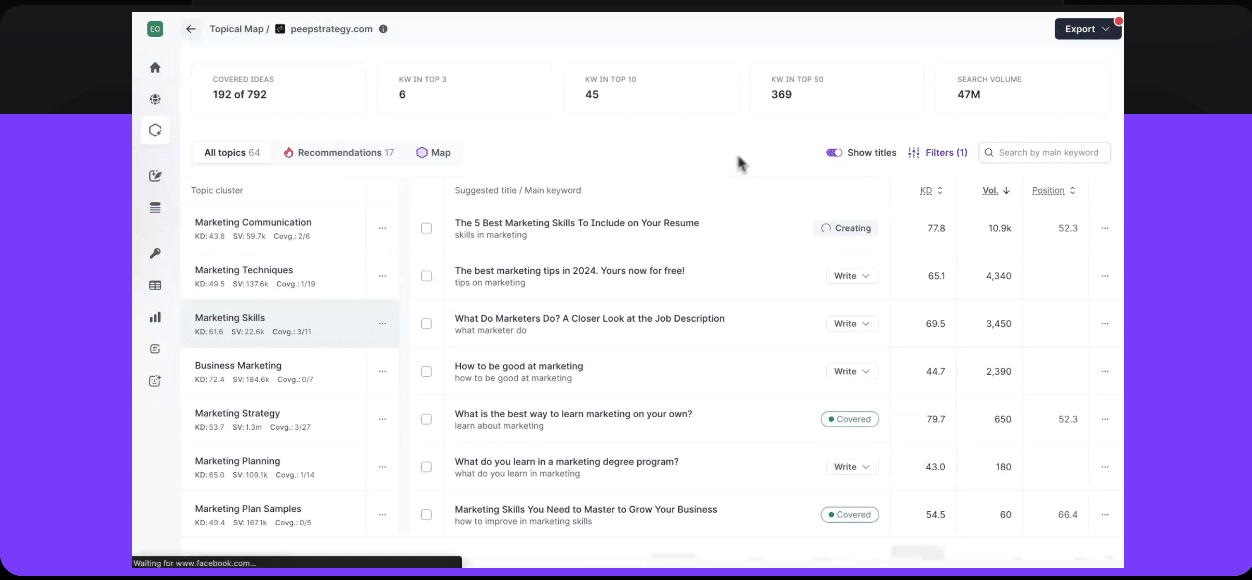Click the key icon in the sidebar
This screenshot has width=1252, height=580.
coord(155,254)
